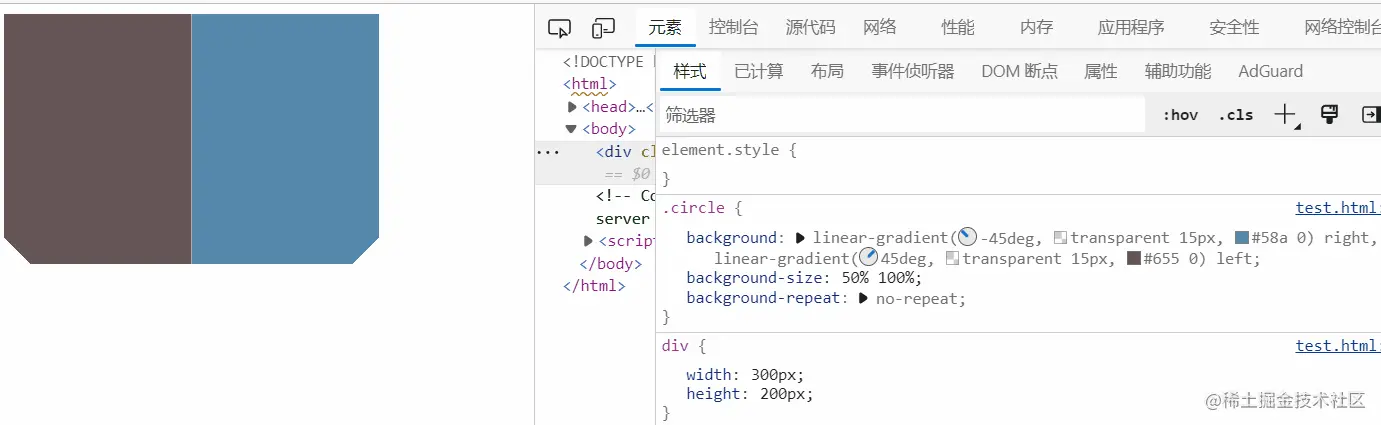Screen dimensions: 1381x425
Task: Select the closing /html tag
Action: pyautogui.click(x=594, y=285)
